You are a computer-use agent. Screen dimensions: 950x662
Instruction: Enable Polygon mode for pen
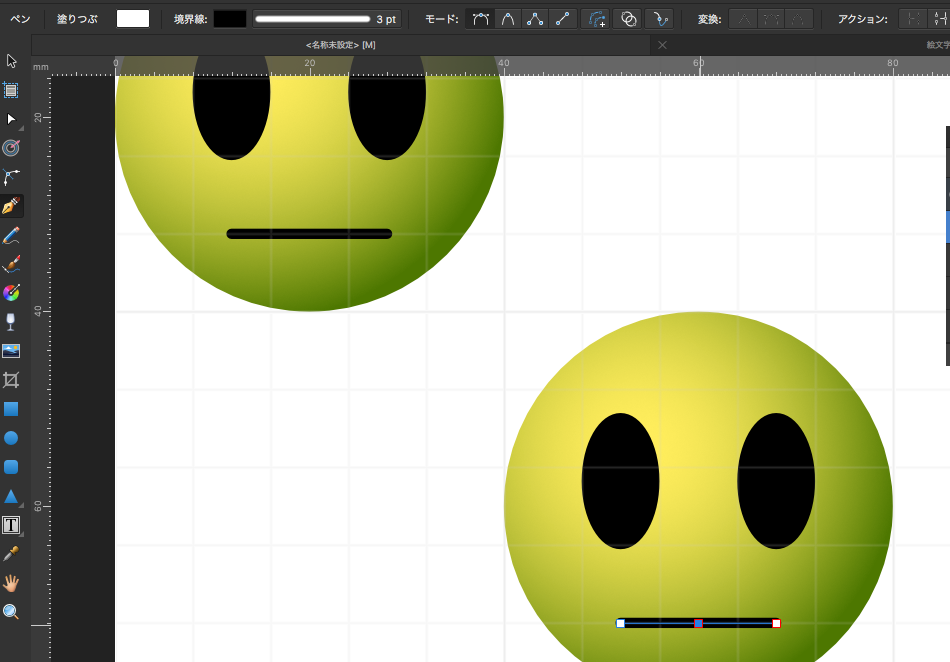[534, 19]
